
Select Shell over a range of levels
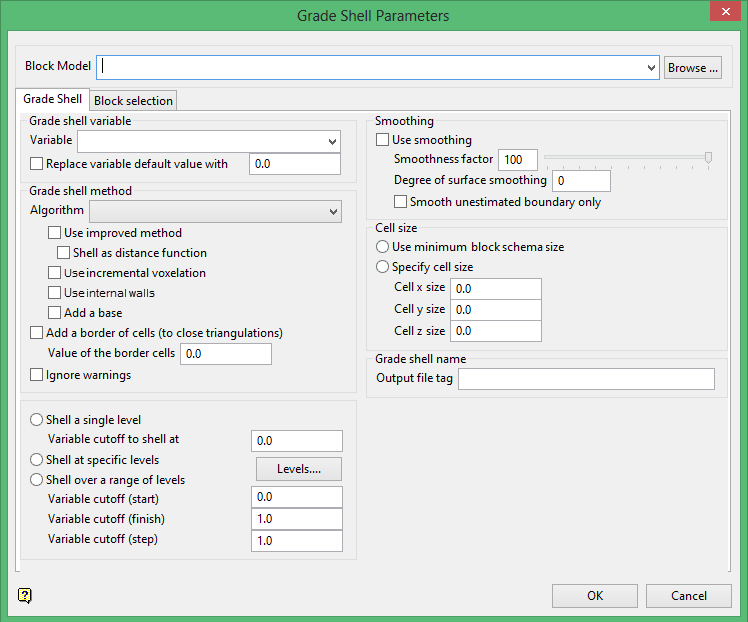pos(37,480)
